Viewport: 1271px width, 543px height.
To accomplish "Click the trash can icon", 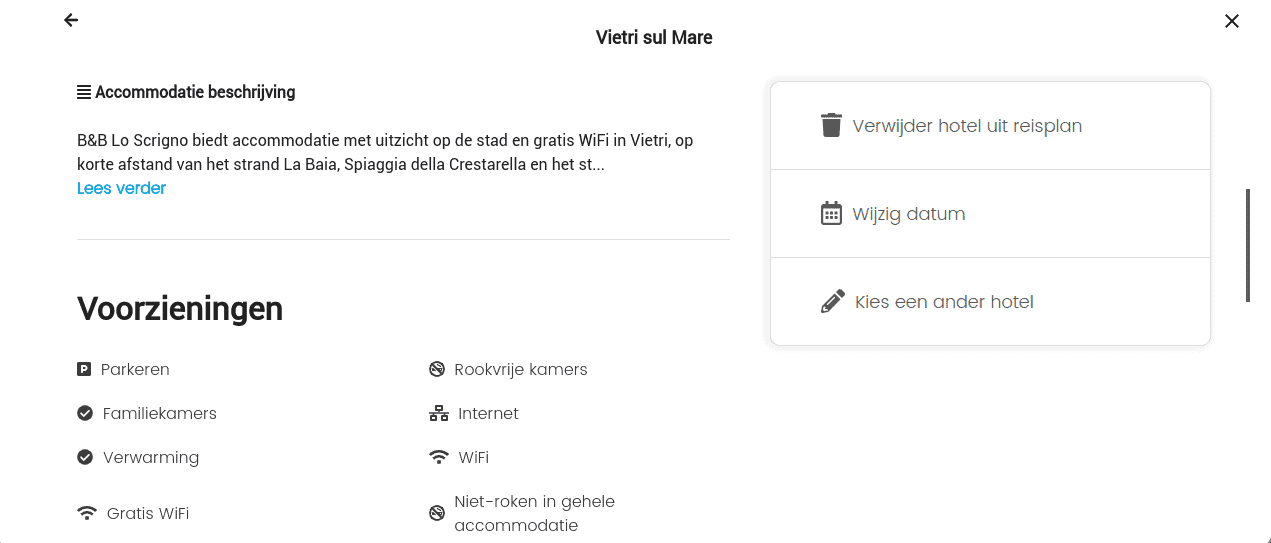I will (x=831, y=126).
